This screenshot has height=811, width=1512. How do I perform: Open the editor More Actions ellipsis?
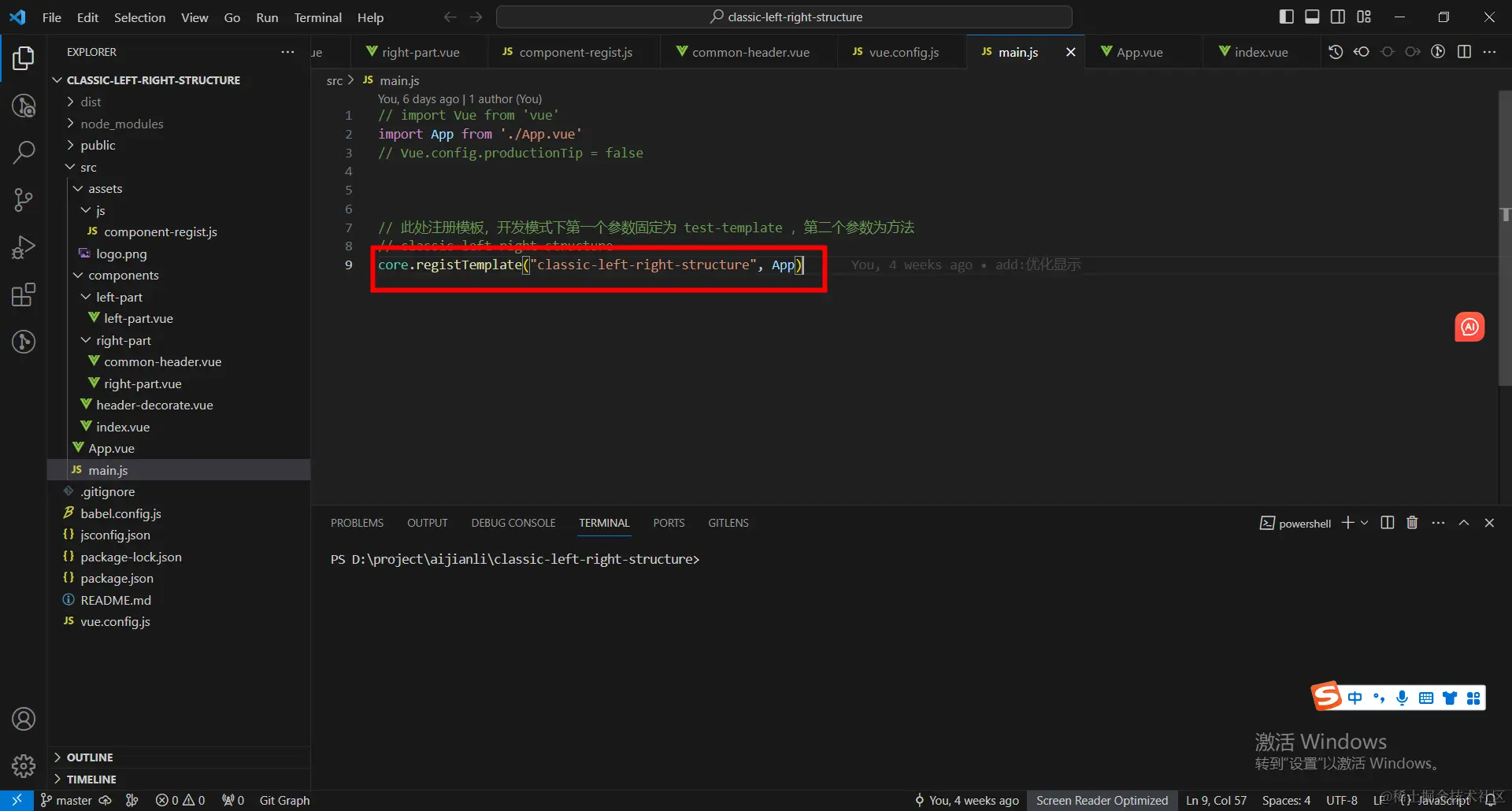pyautogui.click(x=1489, y=52)
